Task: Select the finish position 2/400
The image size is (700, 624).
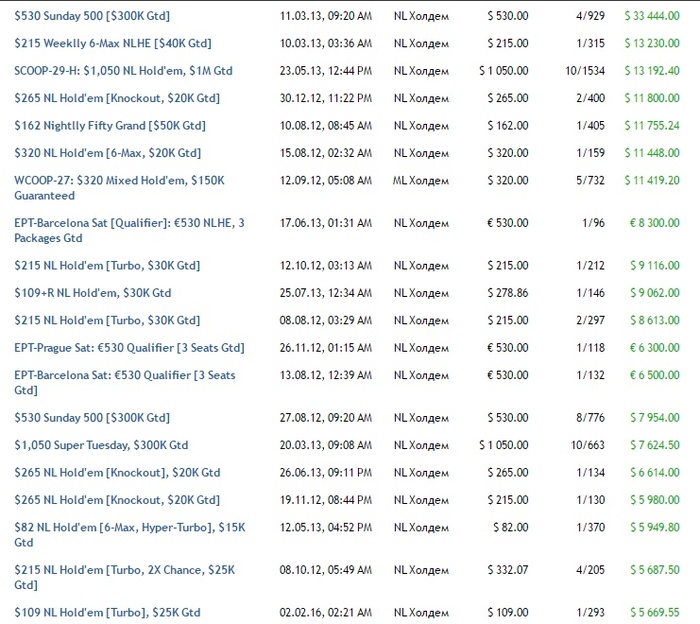Action: click(x=590, y=98)
